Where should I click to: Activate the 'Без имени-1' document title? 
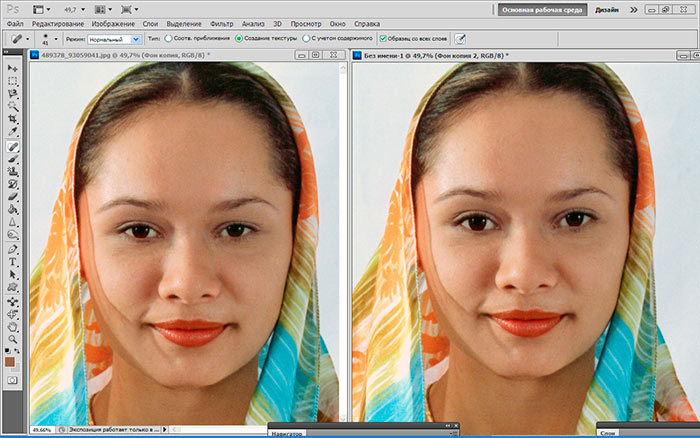(x=436, y=56)
